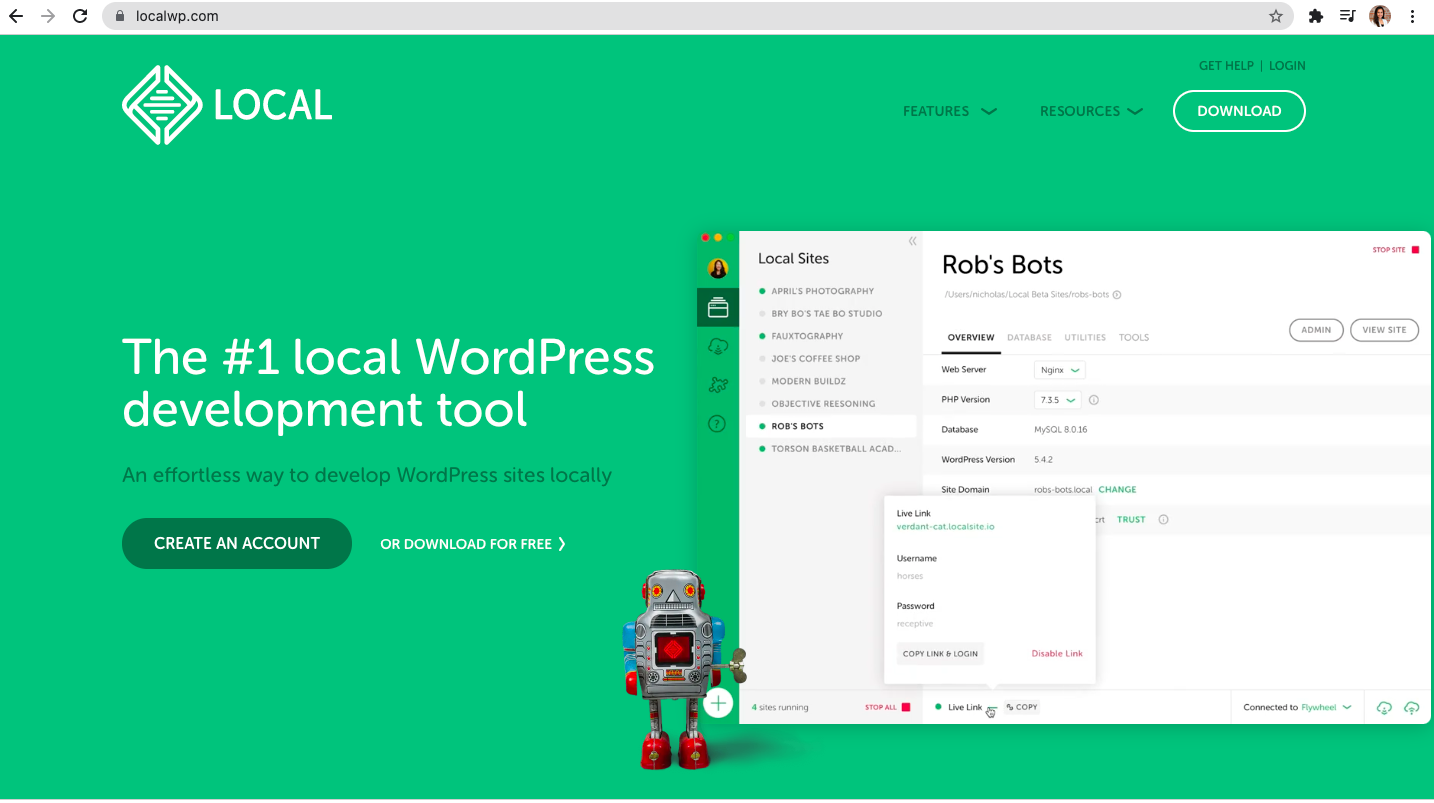Viewport: 1434px width, 803px height.
Task: Click the info icon beside PHP Version
Action: [1094, 400]
